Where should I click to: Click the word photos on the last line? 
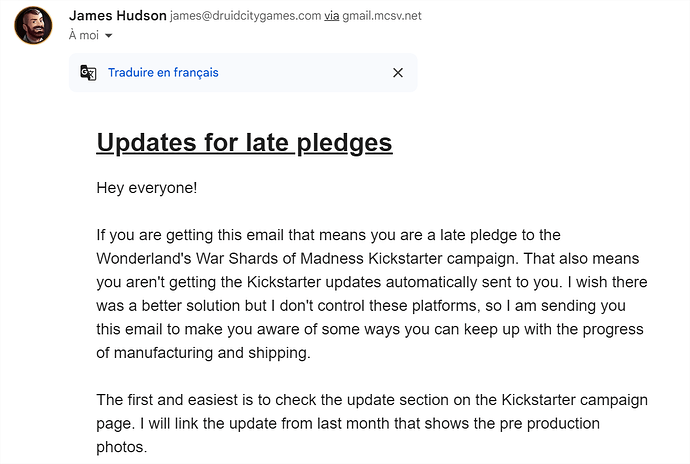(x=120, y=447)
